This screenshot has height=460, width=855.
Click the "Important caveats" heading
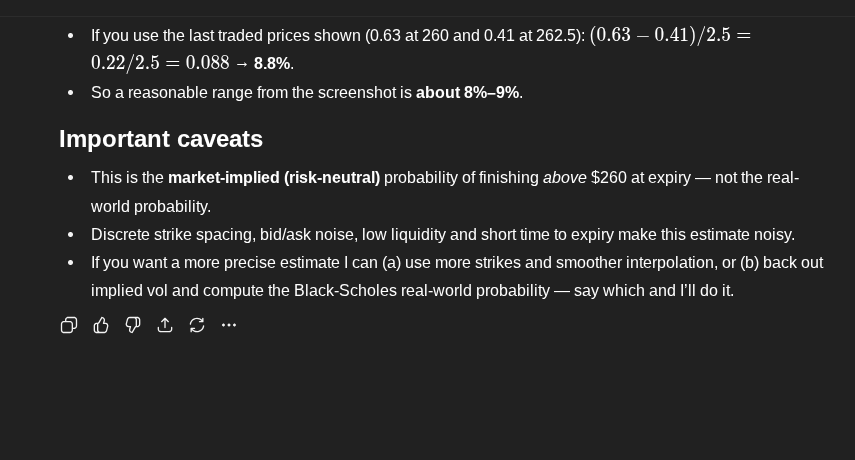pos(161,139)
